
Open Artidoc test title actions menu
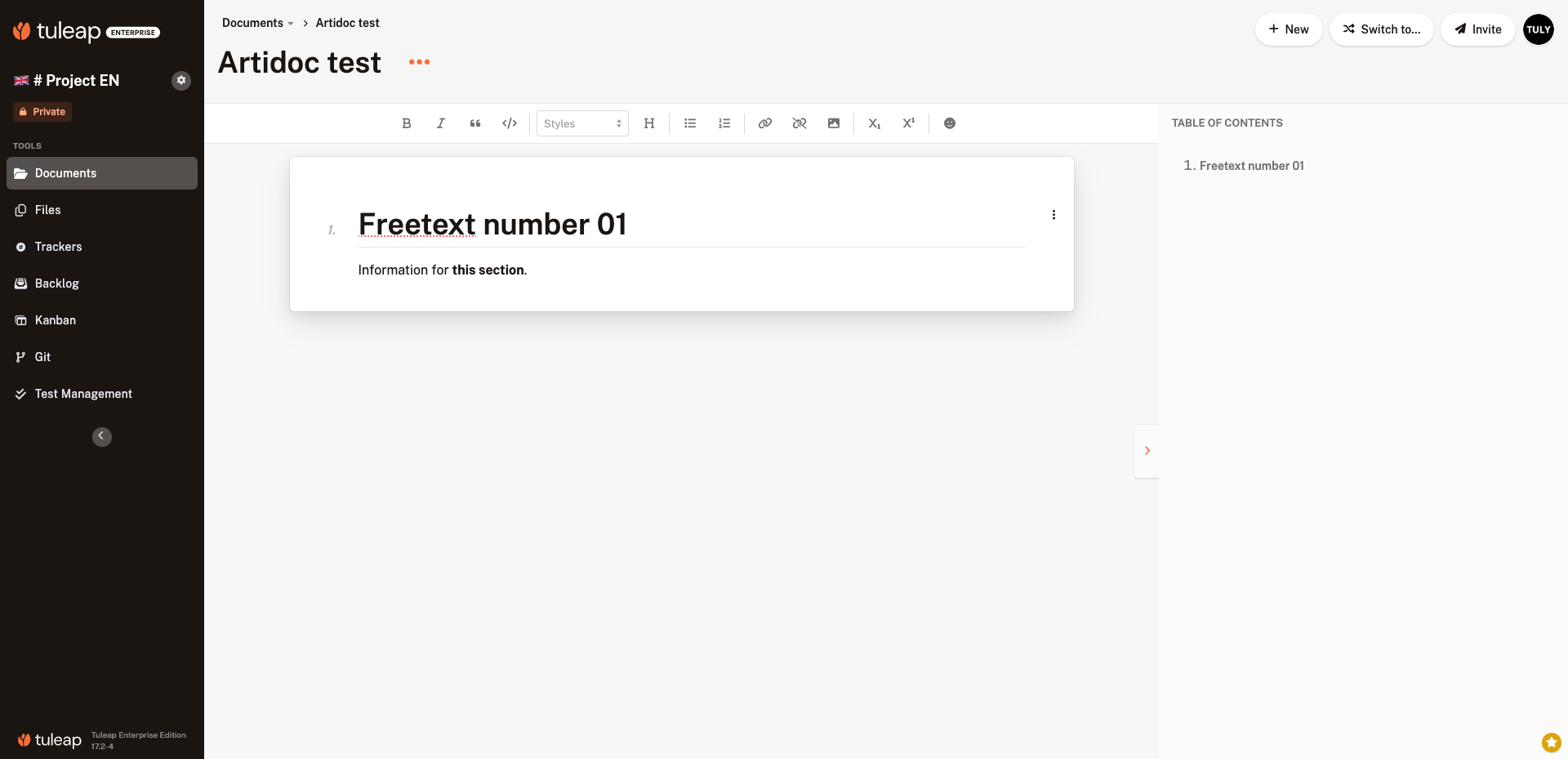tap(419, 62)
